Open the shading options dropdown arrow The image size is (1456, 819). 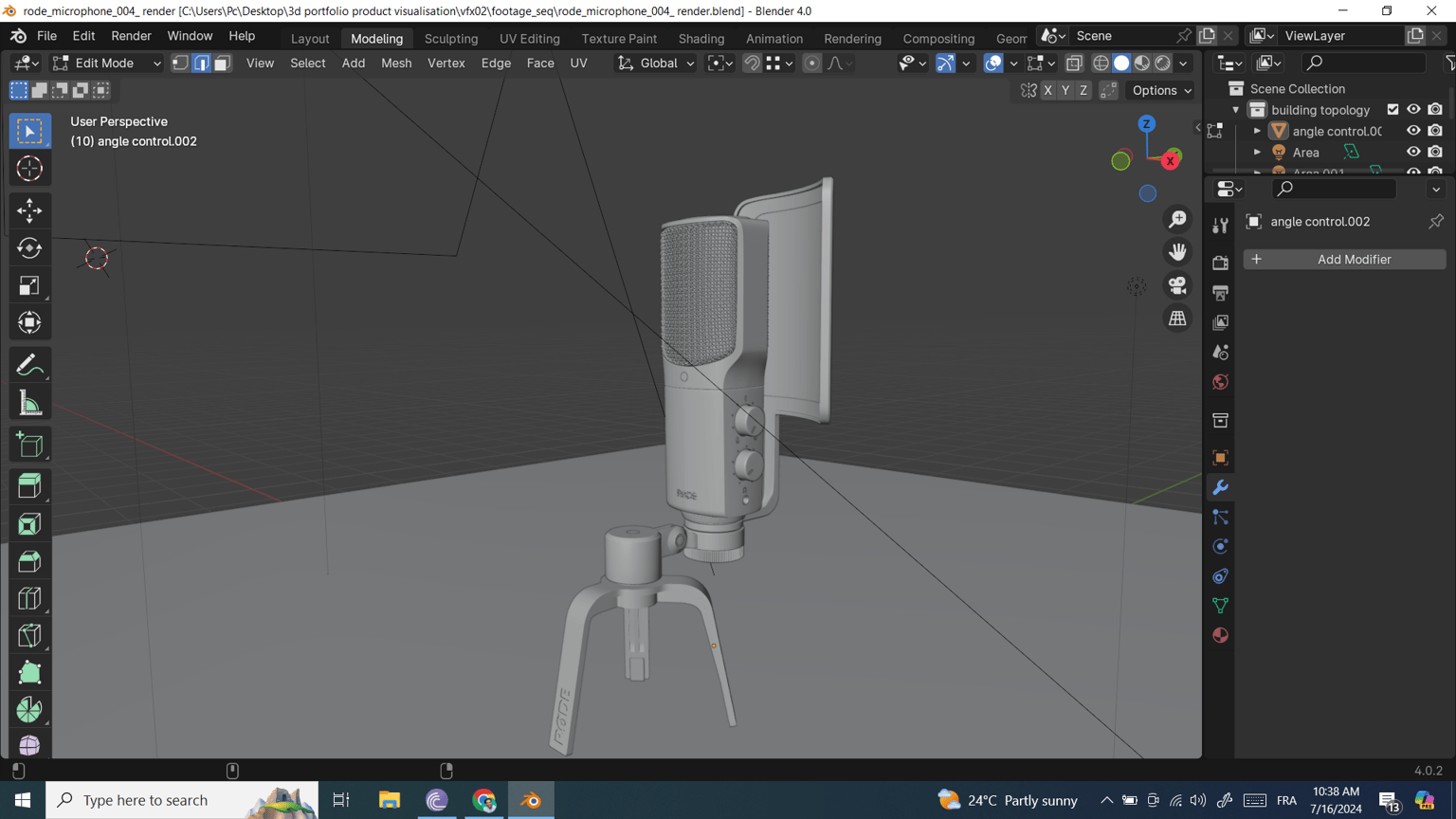(1183, 64)
